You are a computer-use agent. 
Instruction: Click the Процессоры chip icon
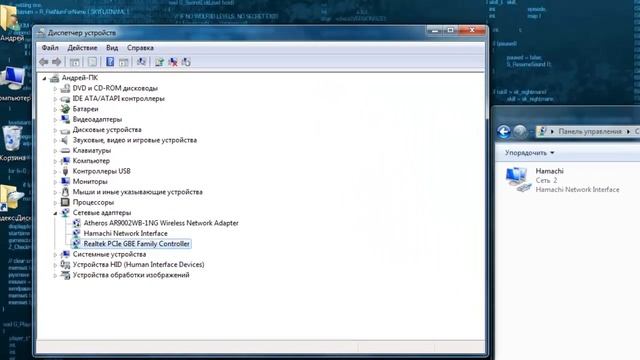pos(65,202)
